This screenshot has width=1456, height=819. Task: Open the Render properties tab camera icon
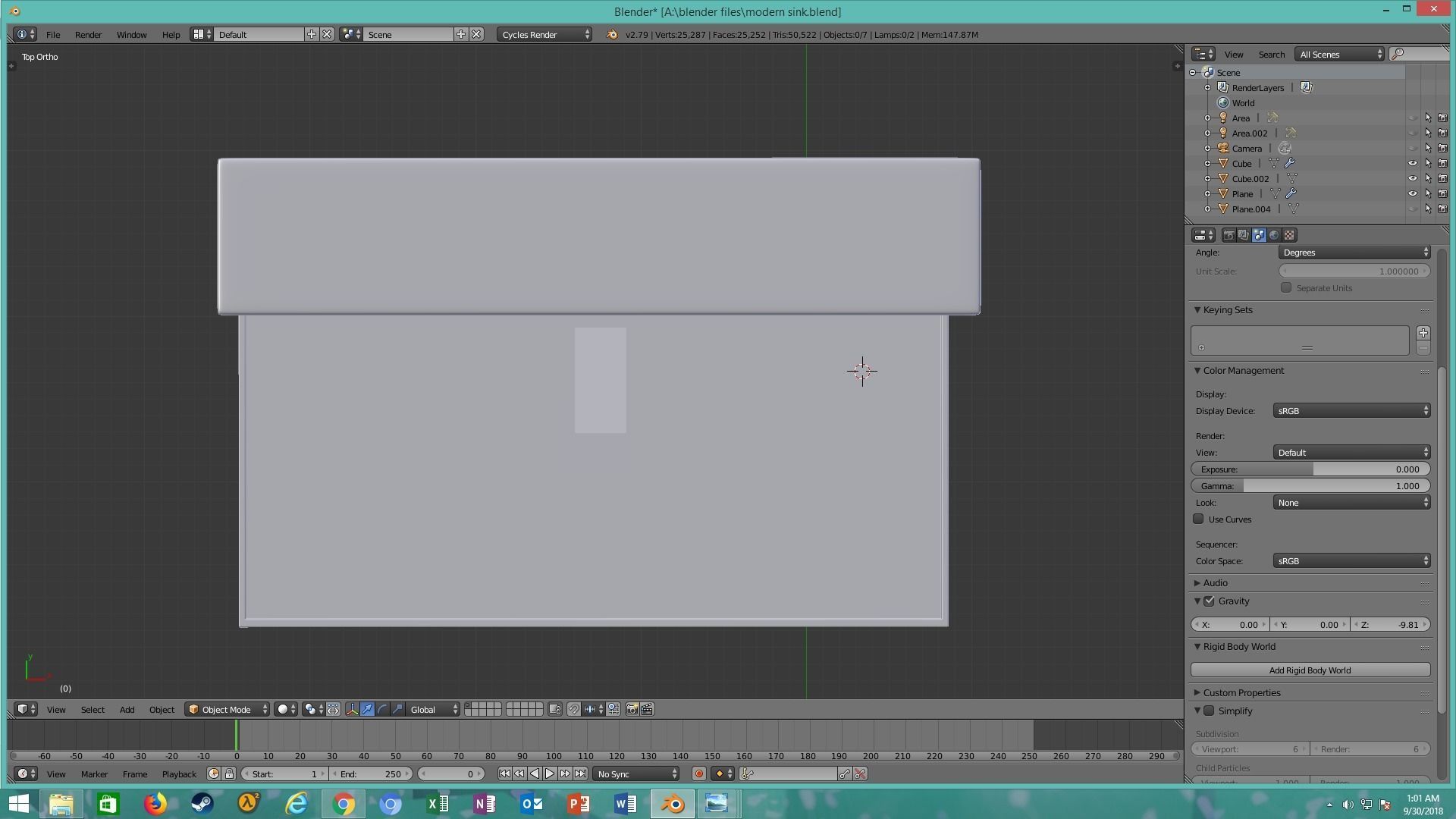[x=1228, y=235]
